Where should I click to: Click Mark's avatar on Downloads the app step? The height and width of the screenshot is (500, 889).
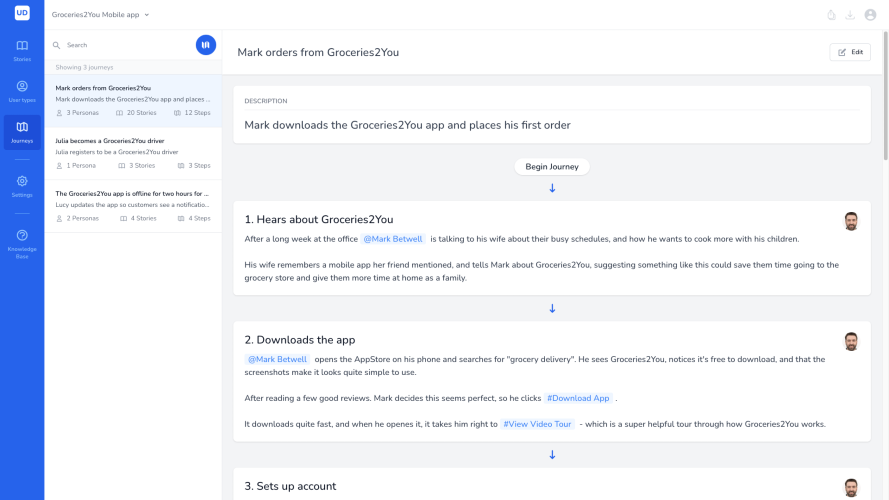(851, 341)
